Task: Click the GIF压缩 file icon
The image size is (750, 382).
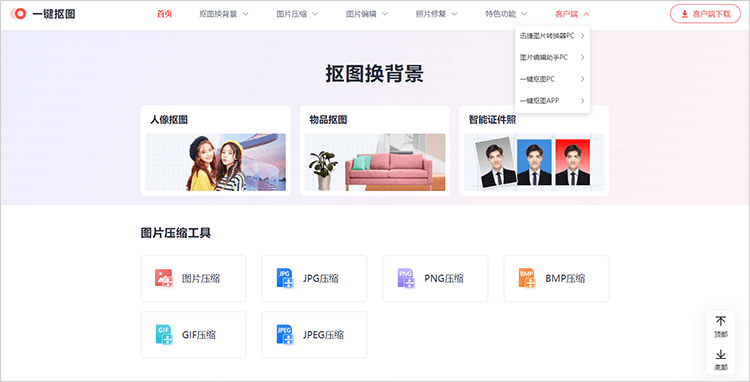Action: 164,335
